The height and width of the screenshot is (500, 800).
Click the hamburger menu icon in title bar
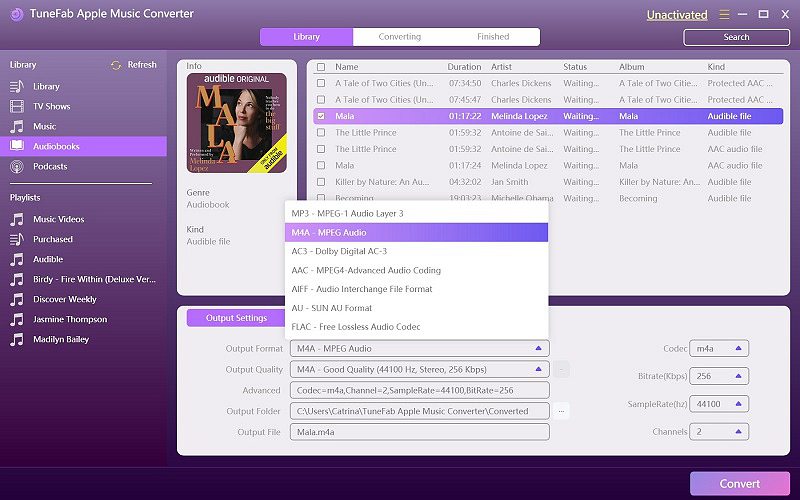coord(724,14)
